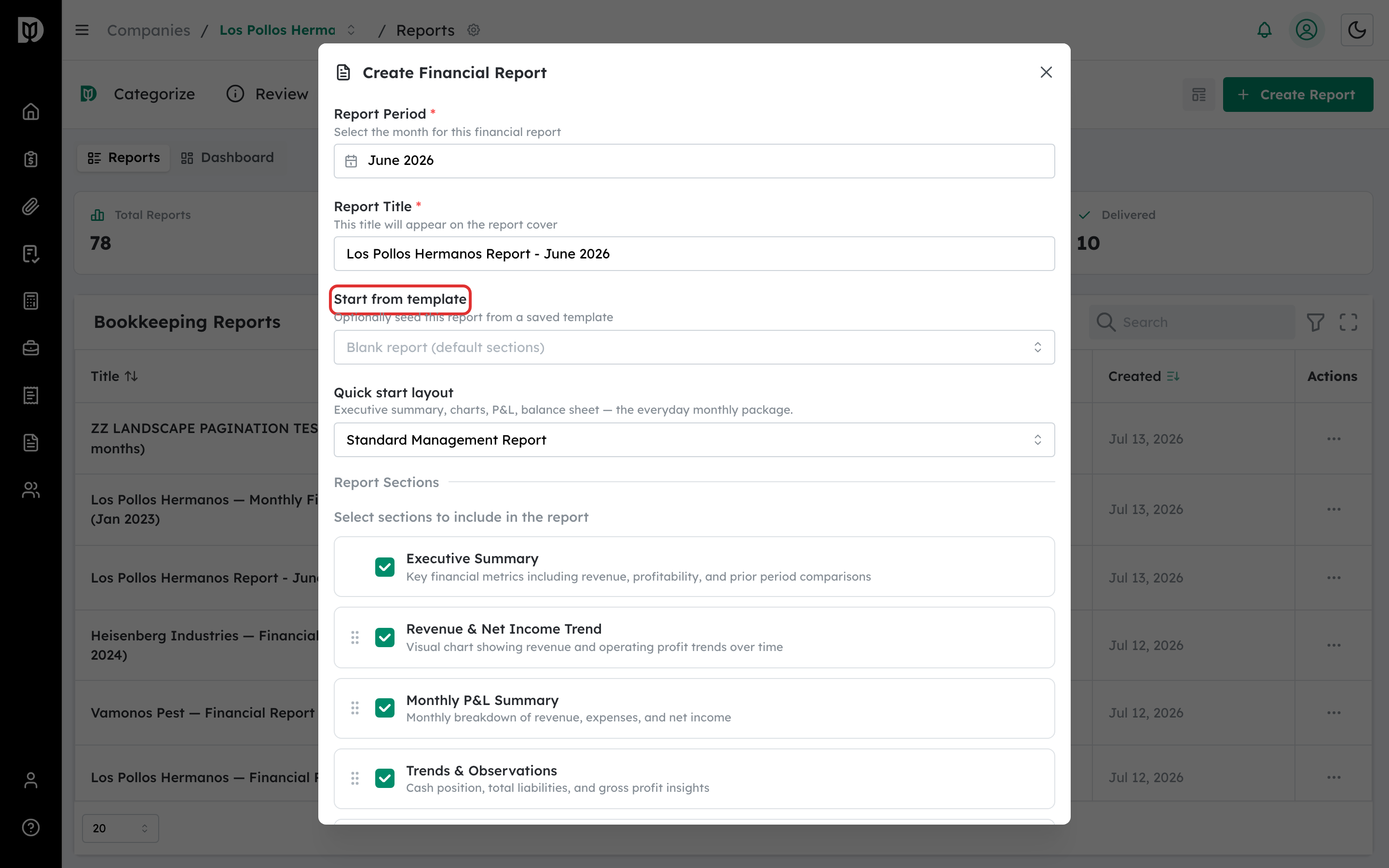The image size is (1389, 868).
Task: Uncheck the Monthly P&L Summary section
Action: coord(384,708)
